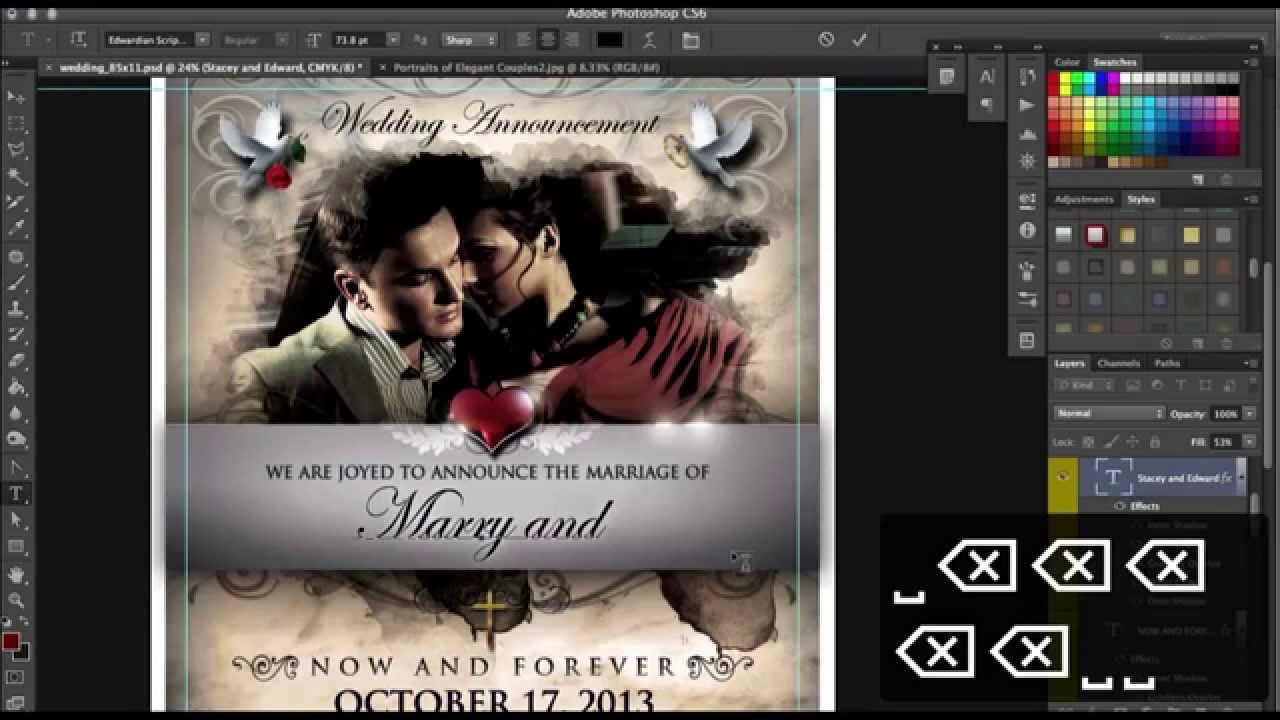1280x720 pixels.
Task: Click Clear Style icon in Styles panel
Action: [x=1166, y=343]
